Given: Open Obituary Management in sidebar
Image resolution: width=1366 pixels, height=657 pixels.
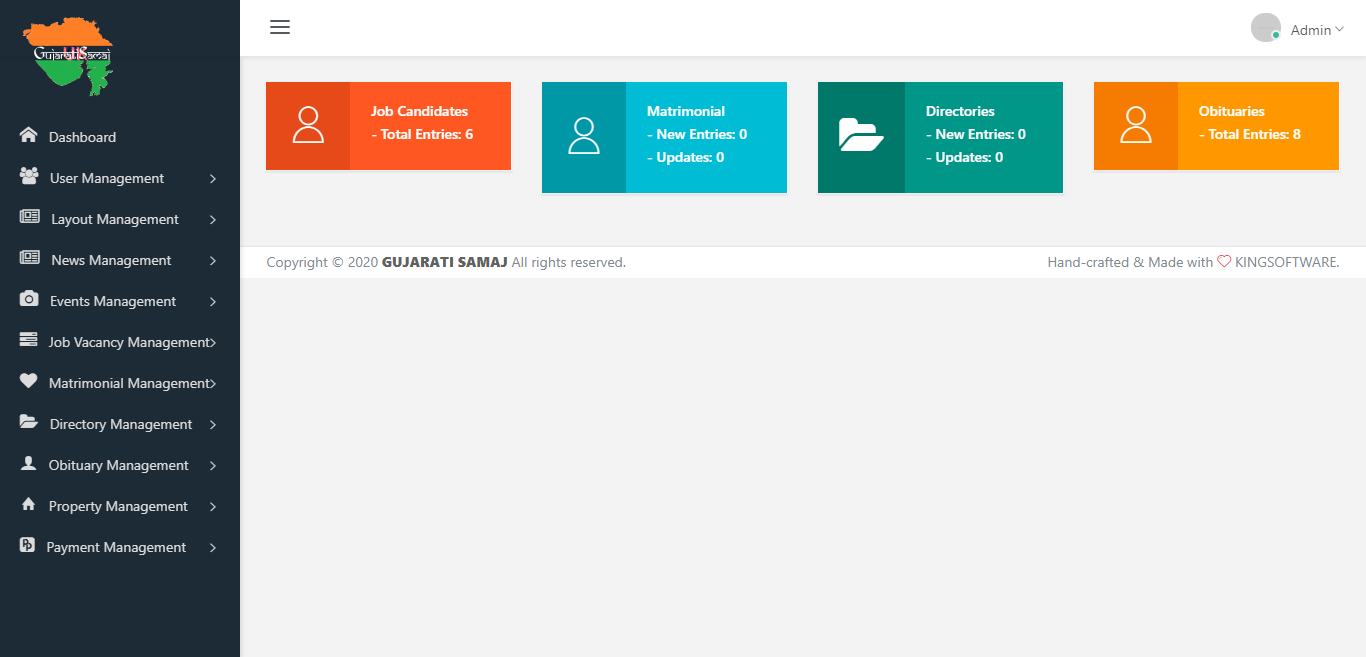Looking at the screenshot, I should tap(118, 465).
